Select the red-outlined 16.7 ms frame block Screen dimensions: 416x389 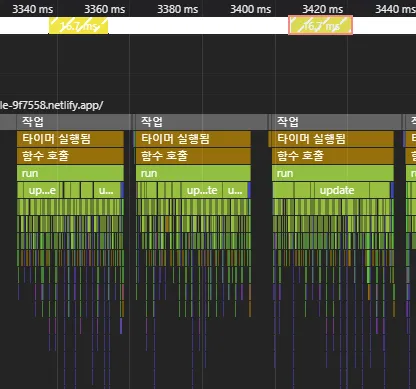[320, 25]
